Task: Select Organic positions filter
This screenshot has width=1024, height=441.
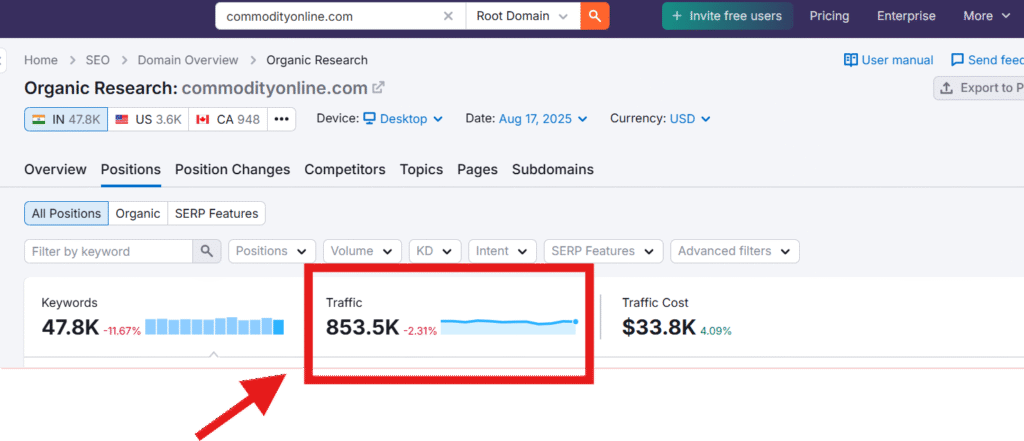Action: 138,213
